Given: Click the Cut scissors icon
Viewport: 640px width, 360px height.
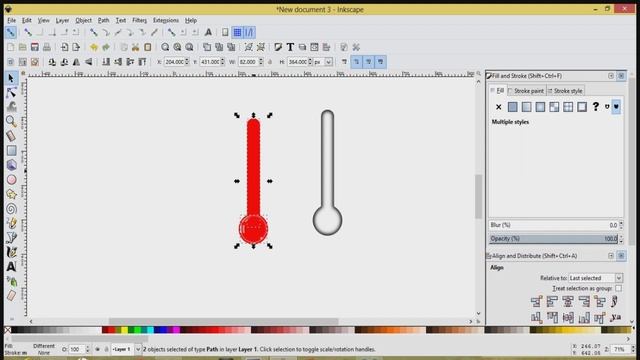Looking at the screenshot, I should click(136, 47).
